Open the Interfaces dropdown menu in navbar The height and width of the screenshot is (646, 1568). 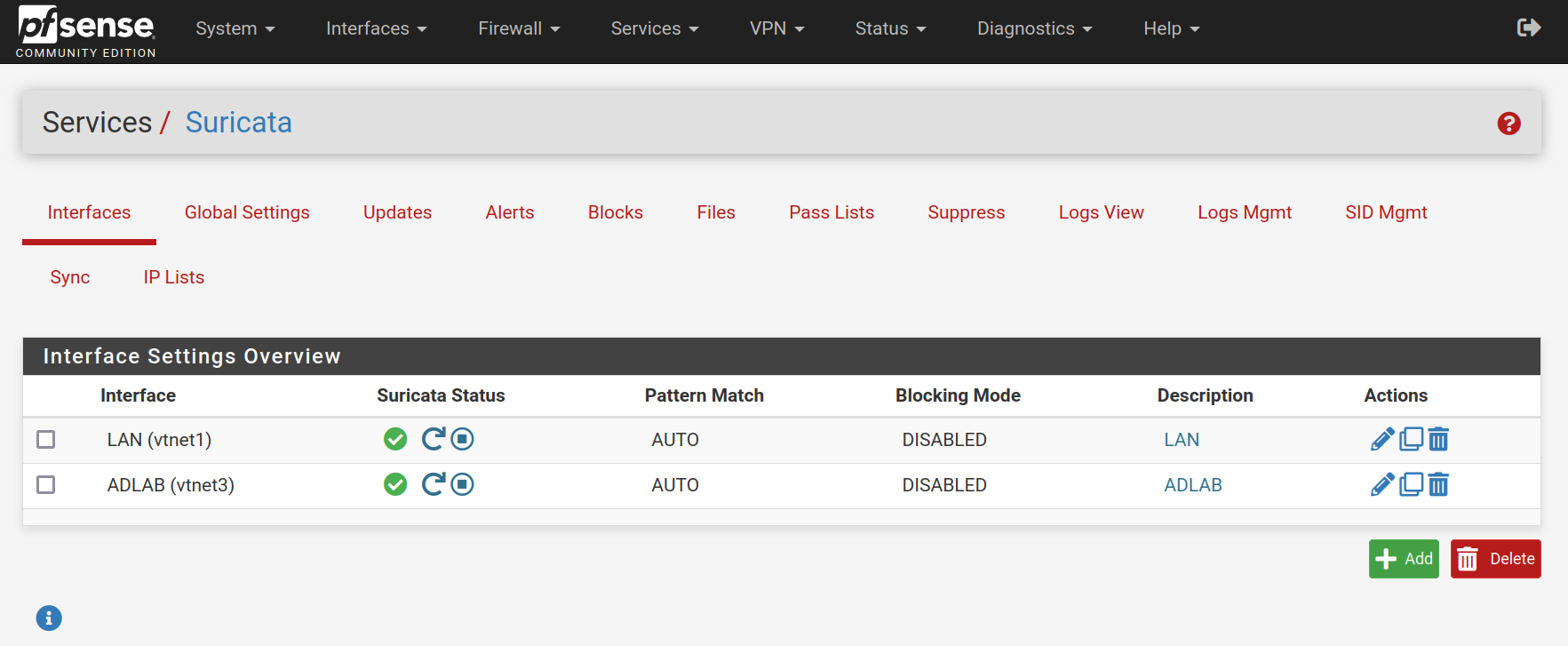[x=377, y=28]
